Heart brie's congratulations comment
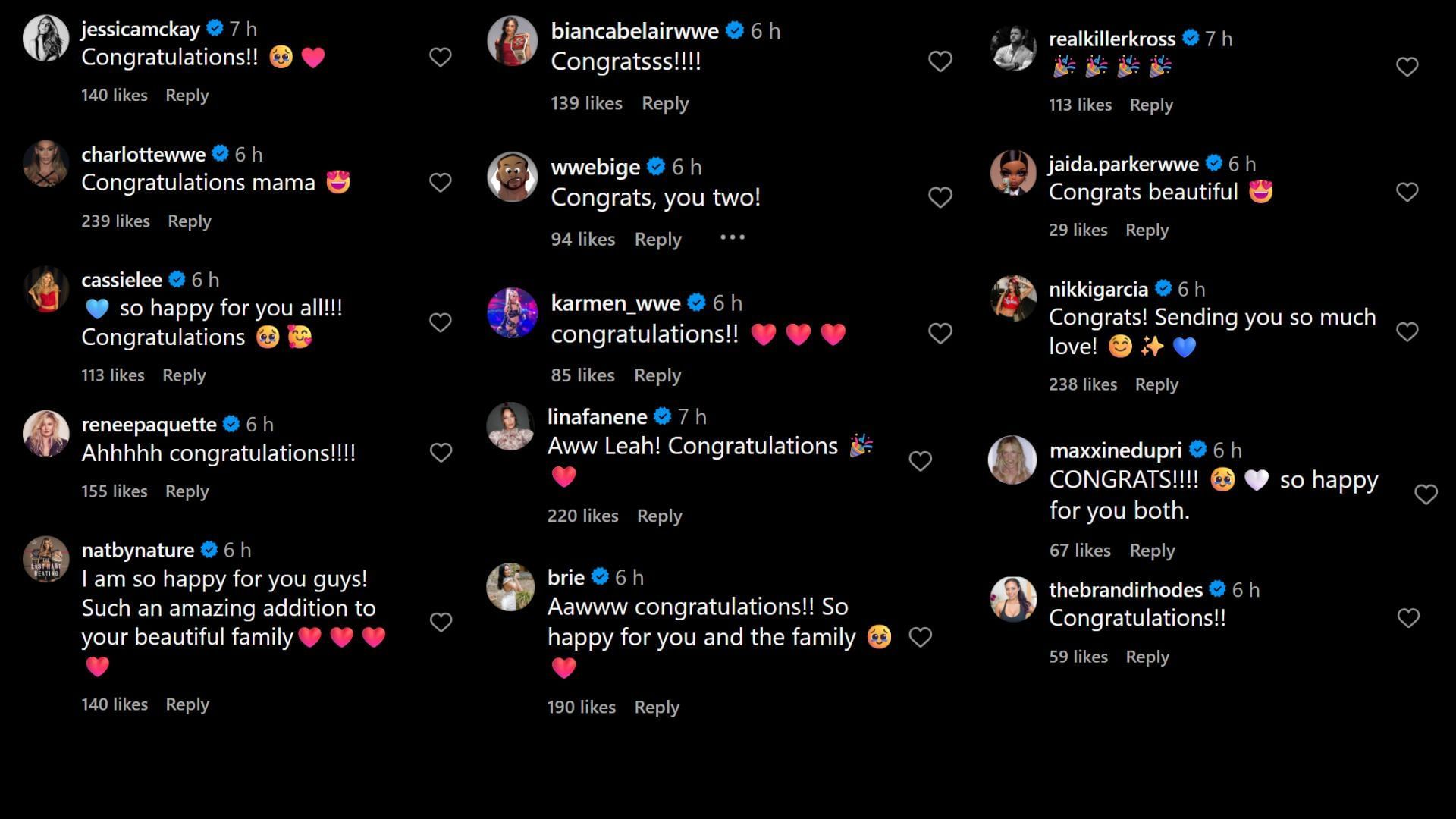 (920, 638)
